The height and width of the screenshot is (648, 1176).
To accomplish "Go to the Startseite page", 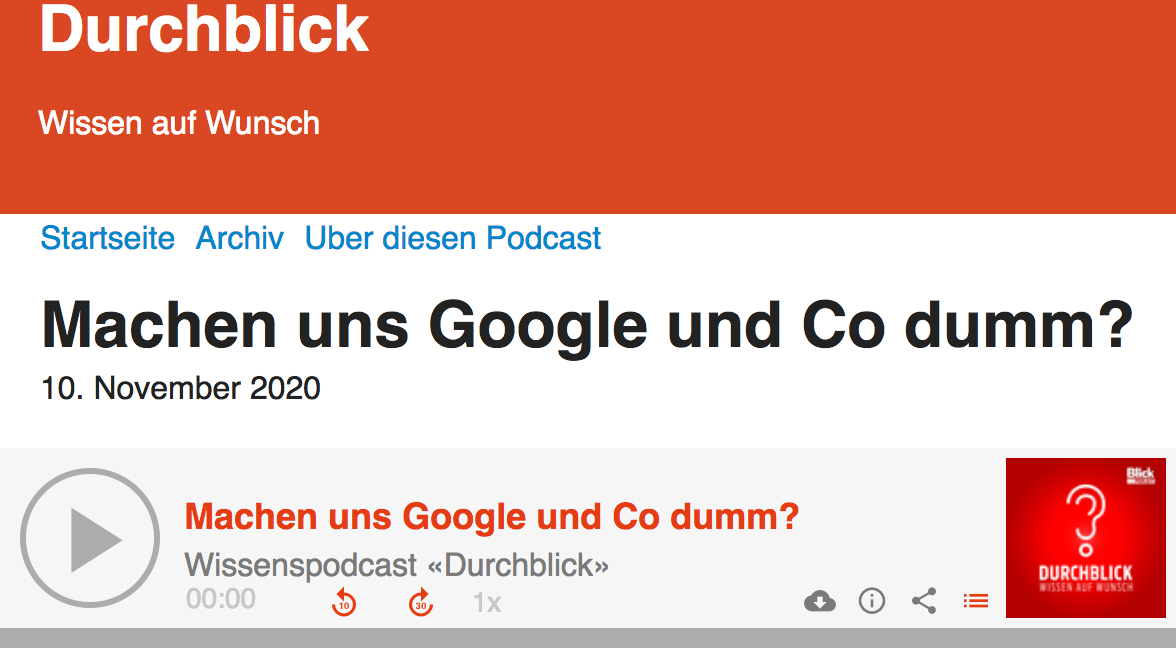I will coord(108,238).
